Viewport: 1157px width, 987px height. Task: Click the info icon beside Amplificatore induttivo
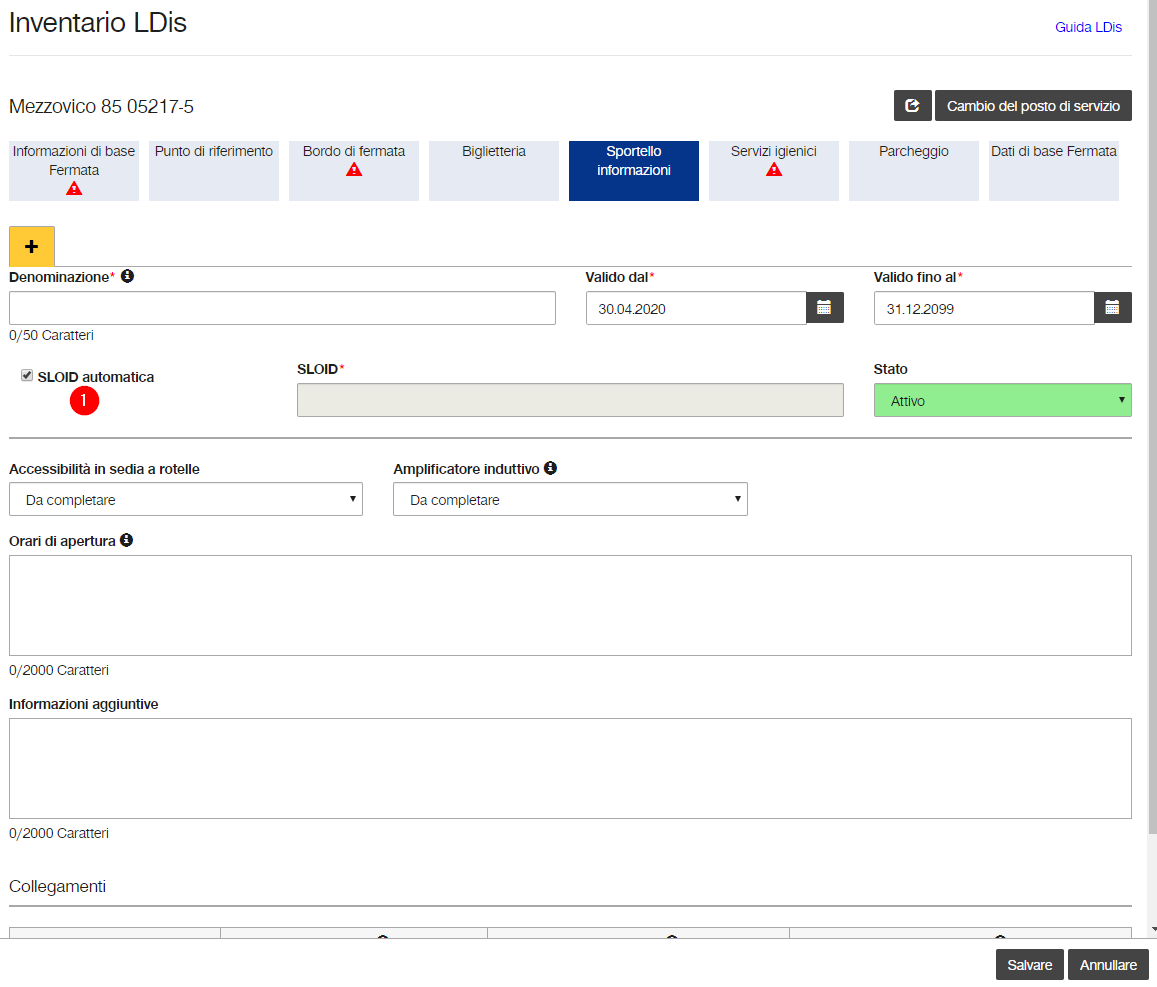550,468
